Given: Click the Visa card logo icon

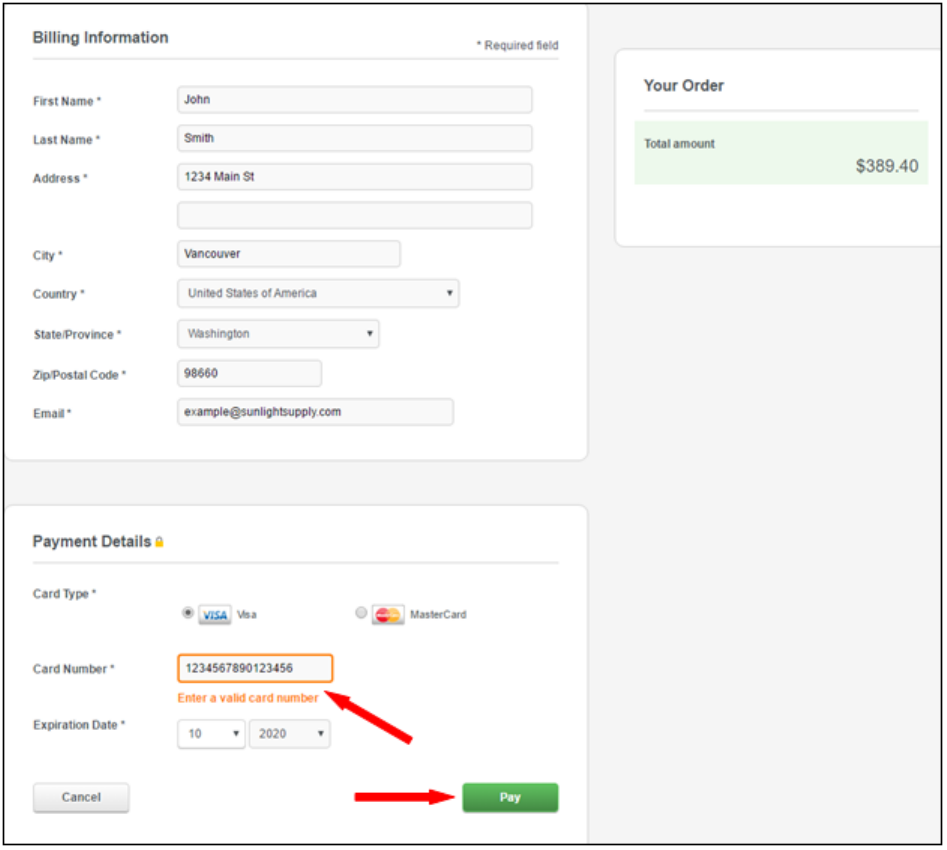Looking at the screenshot, I should [x=215, y=615].
